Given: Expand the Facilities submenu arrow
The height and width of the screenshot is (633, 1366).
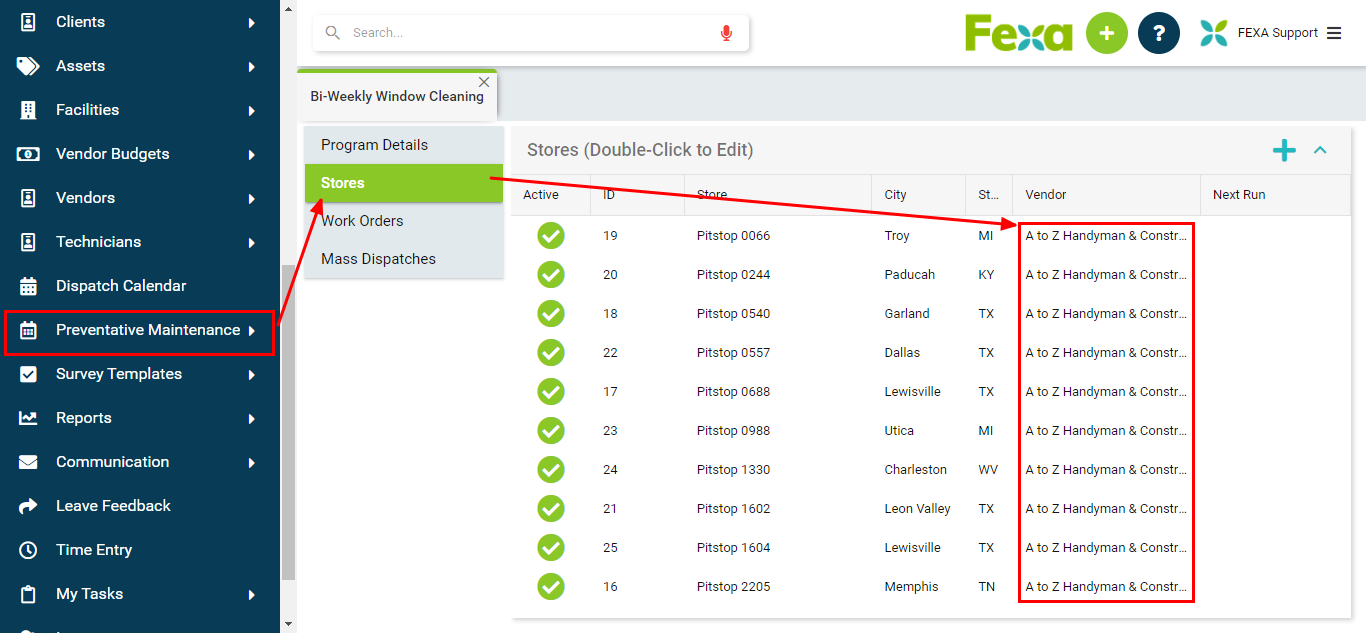Looking at the screenshot, I should pyautogui.click(x=252, y=110).
